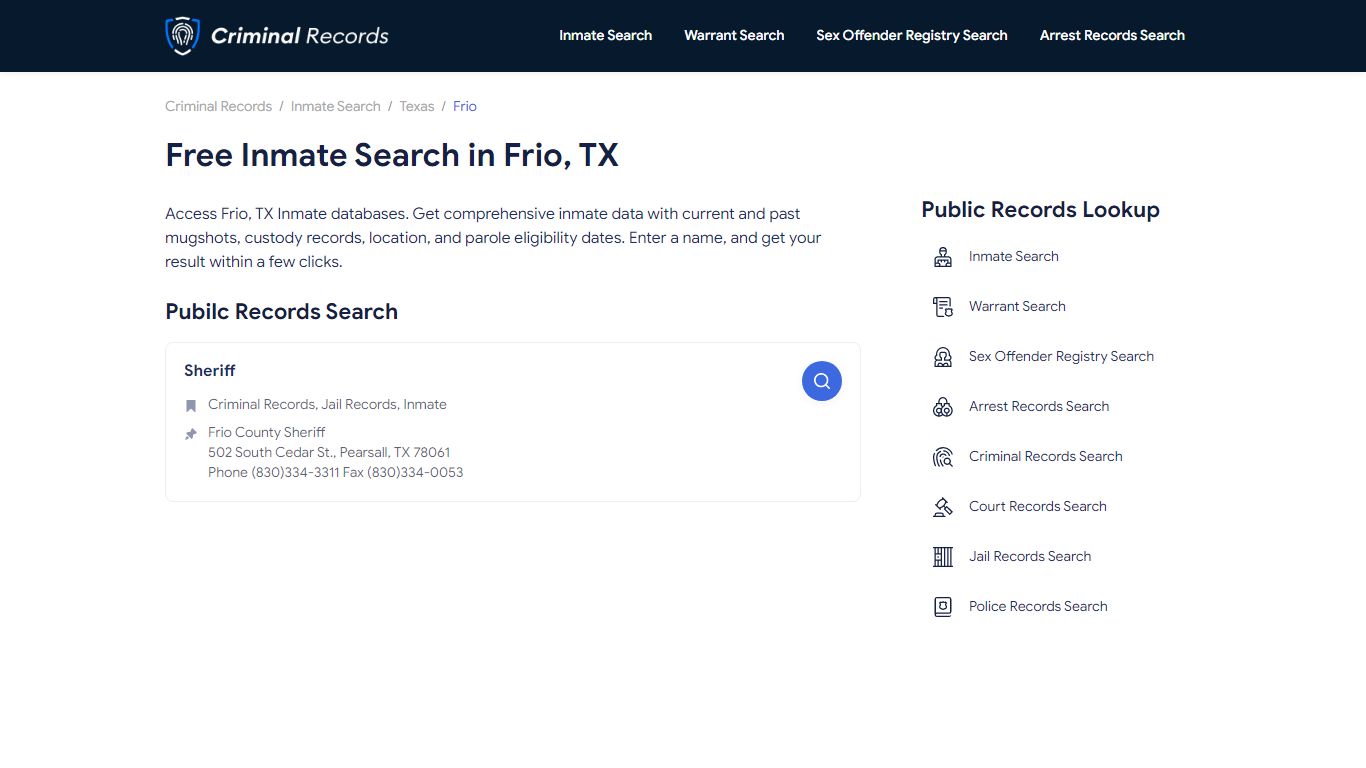Open Inmate Search in top navigation
This screenshot has height=768, width=1366.
click(x=605, y=35)
